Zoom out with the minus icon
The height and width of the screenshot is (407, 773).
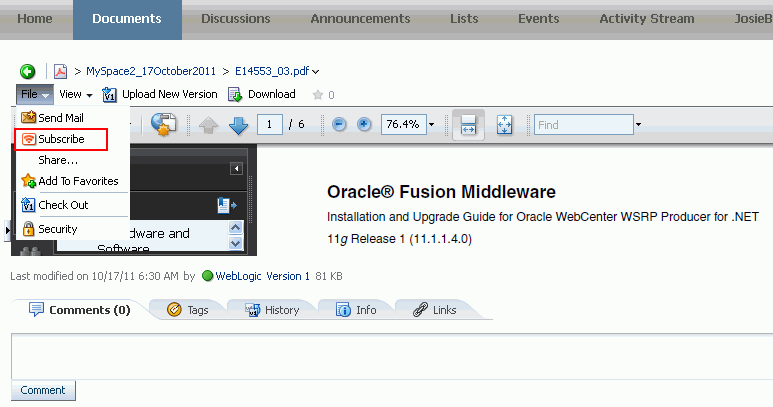[x=339, y=124]
